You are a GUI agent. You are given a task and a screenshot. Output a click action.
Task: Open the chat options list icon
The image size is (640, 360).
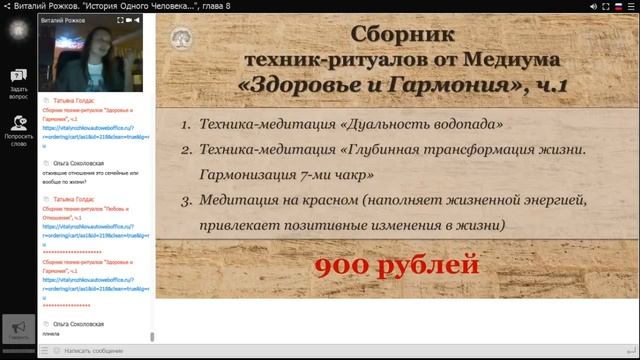44,351
